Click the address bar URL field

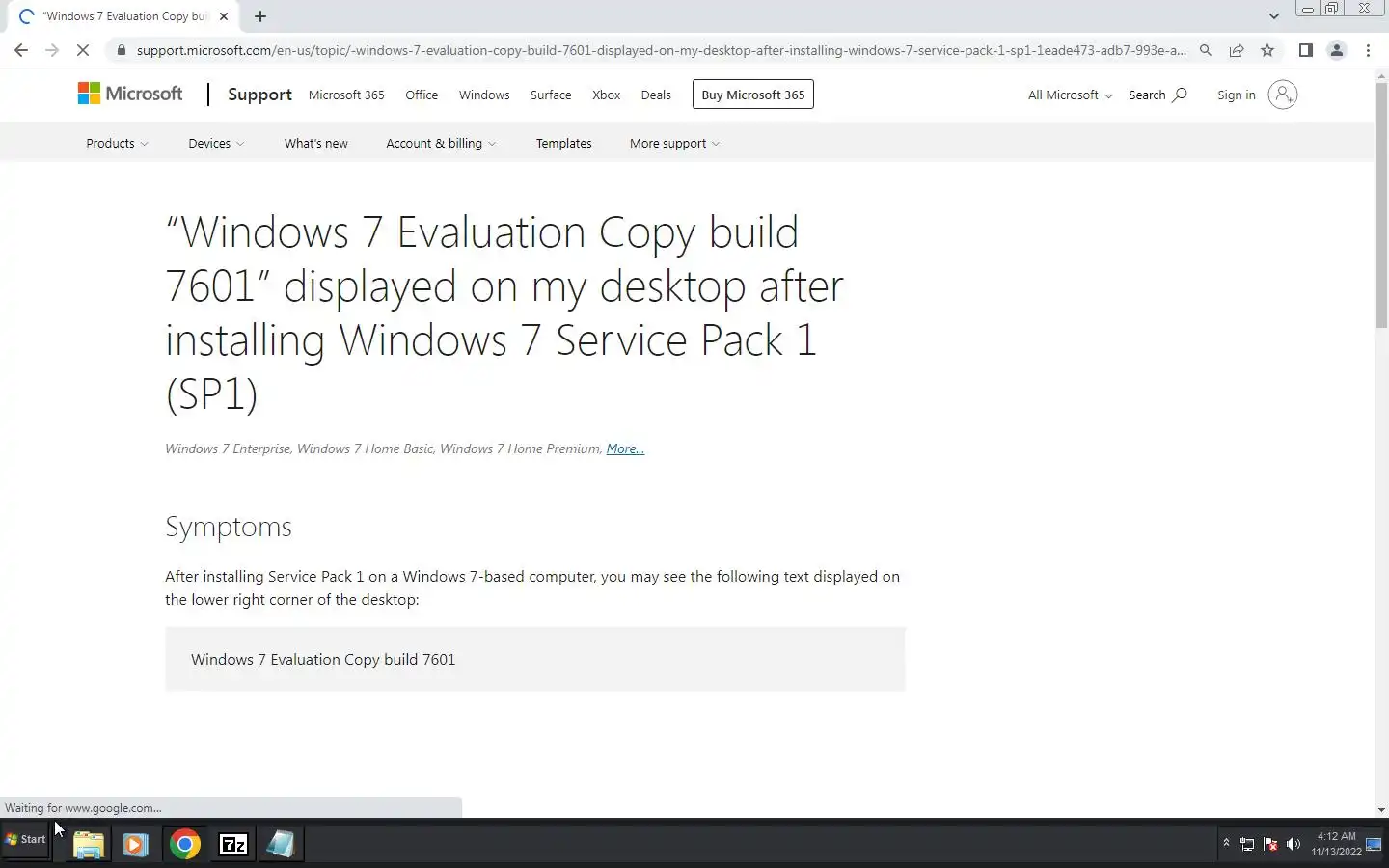[x=661, y=50]
